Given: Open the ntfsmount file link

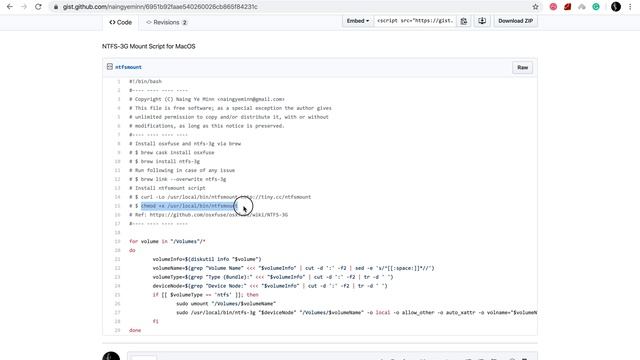Looking at the screenshot, I should click(x=128, y=67).
